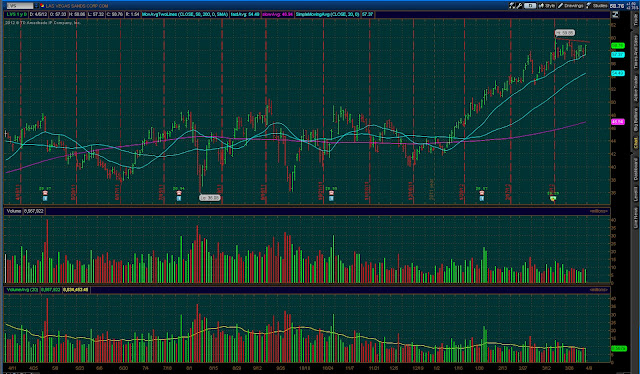
Task: Click the share chart icon
Action: (512, 6)
